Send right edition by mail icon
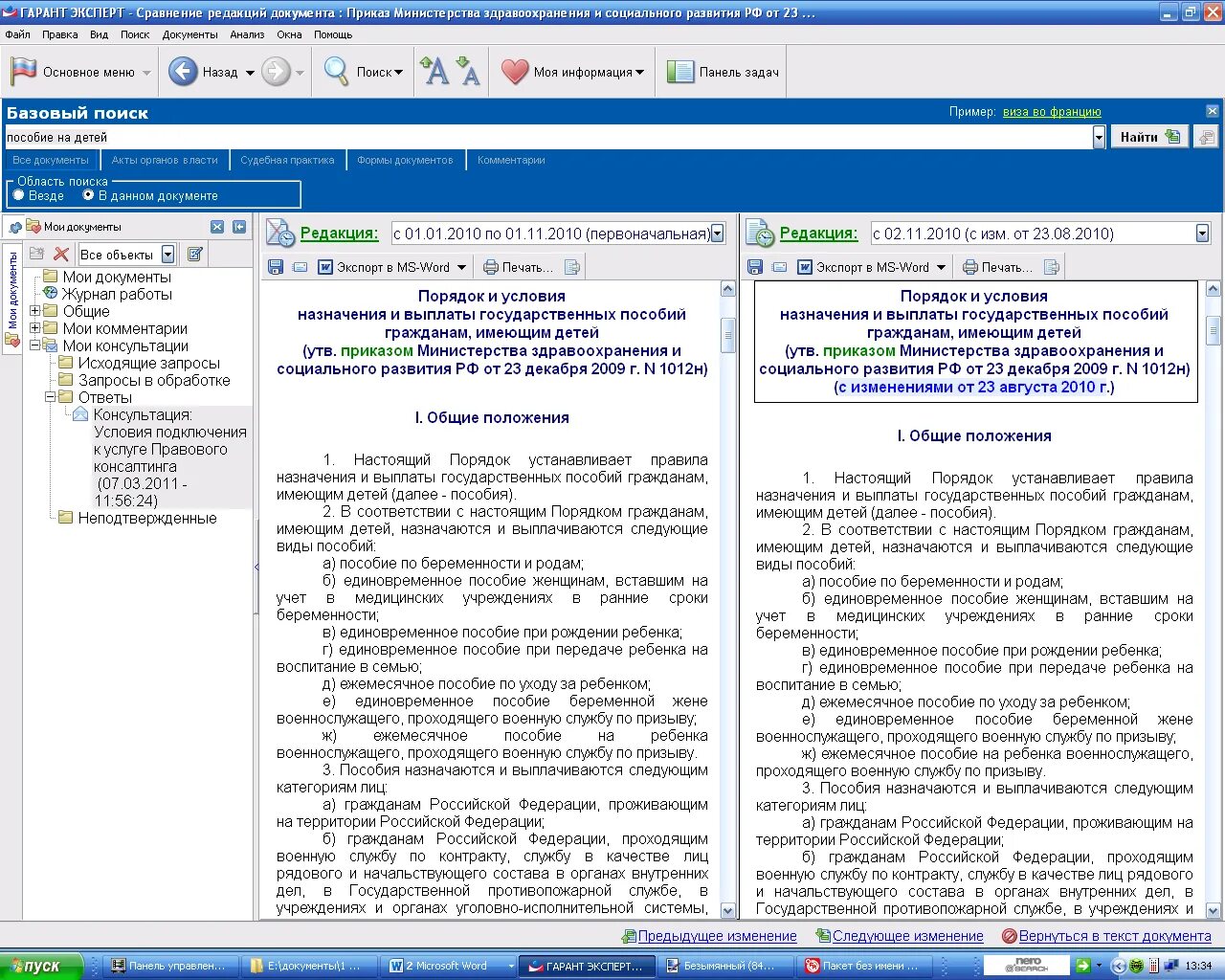The width and height of the screenshot is (1225, 980). 779,267
